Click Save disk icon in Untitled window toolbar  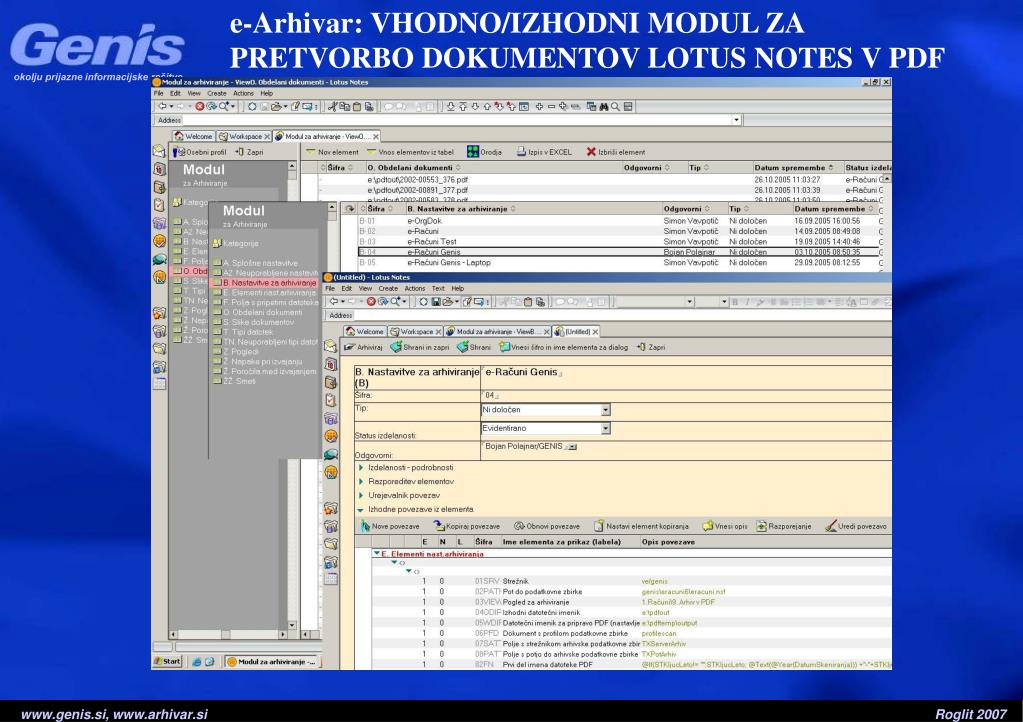436,301
